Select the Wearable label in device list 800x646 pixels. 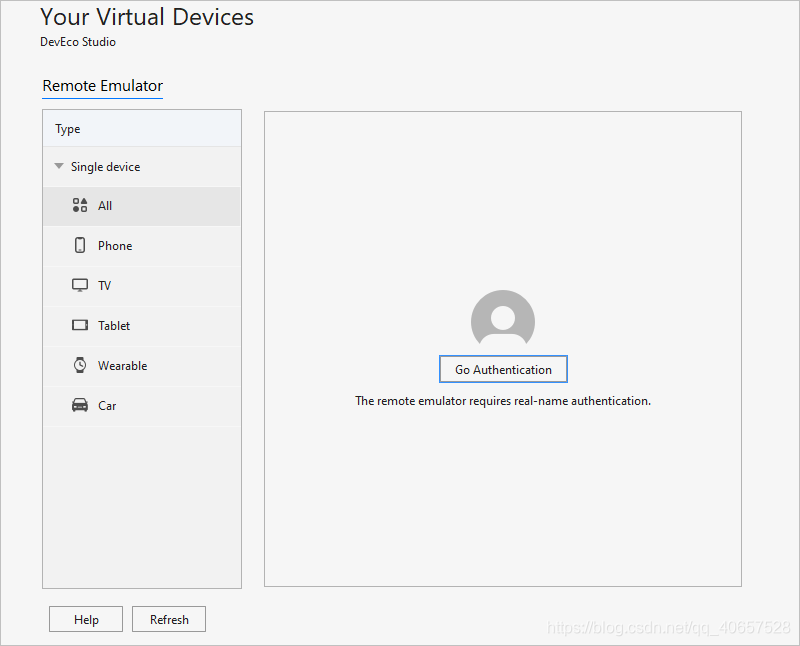tap(122, 366)
